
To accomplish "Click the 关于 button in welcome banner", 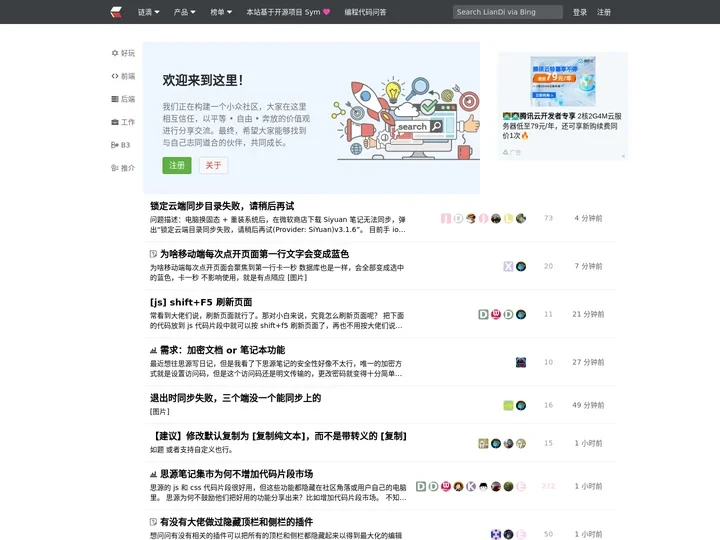I will [213, 165].
